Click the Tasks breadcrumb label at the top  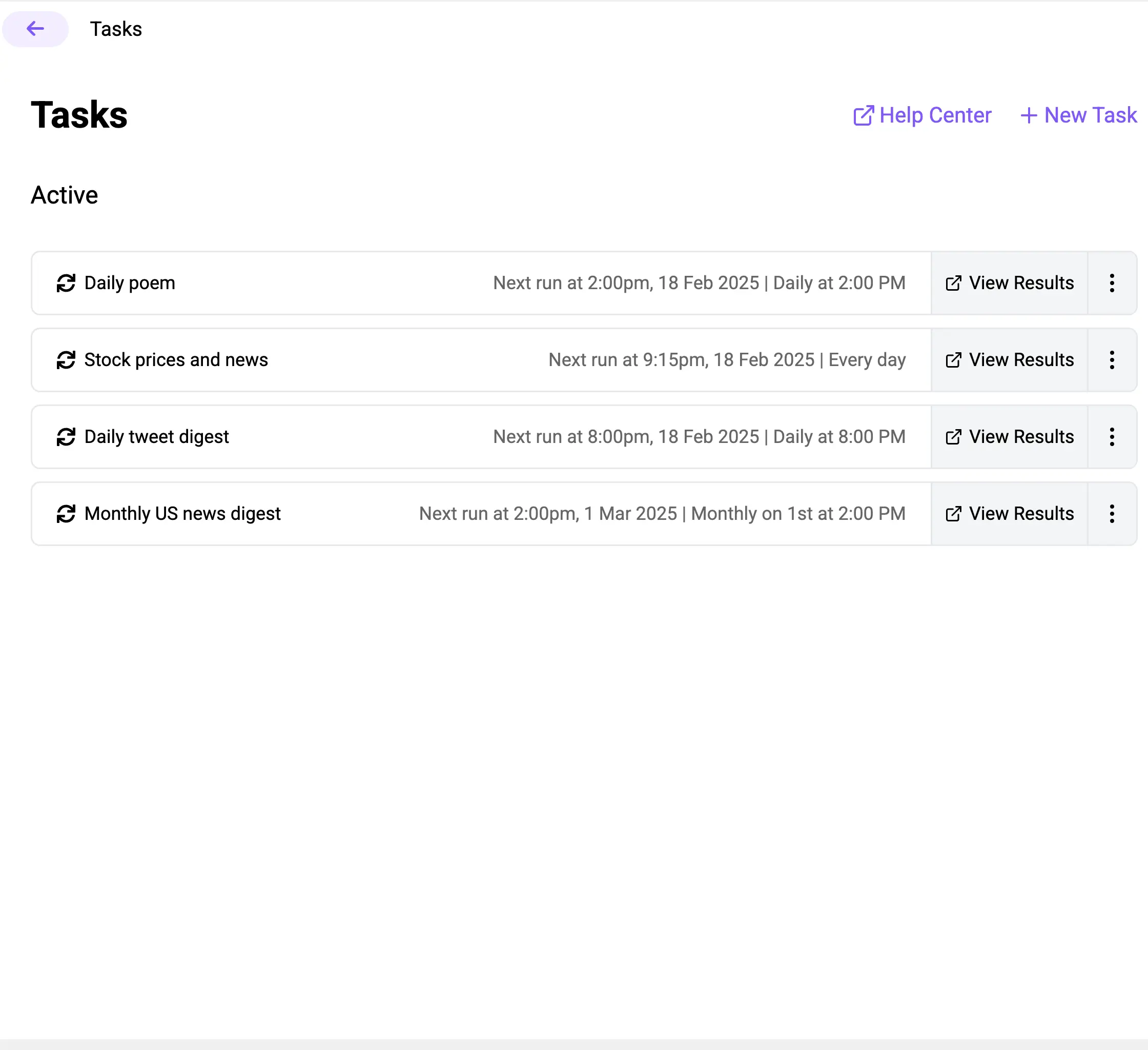tap(116, 29)
